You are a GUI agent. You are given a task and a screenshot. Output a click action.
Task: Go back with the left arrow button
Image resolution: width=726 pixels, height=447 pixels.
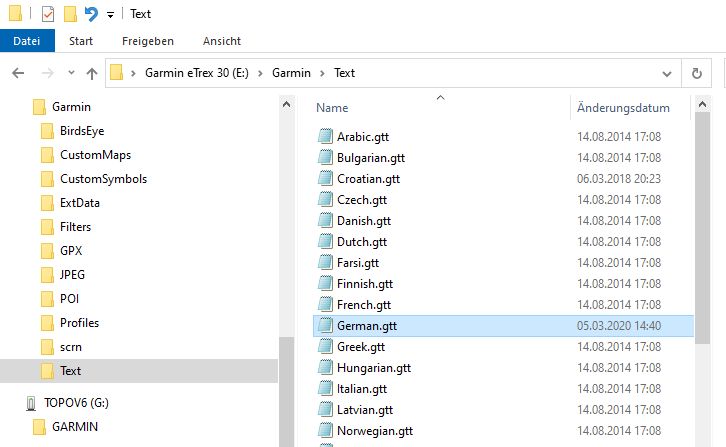point(18,73)
